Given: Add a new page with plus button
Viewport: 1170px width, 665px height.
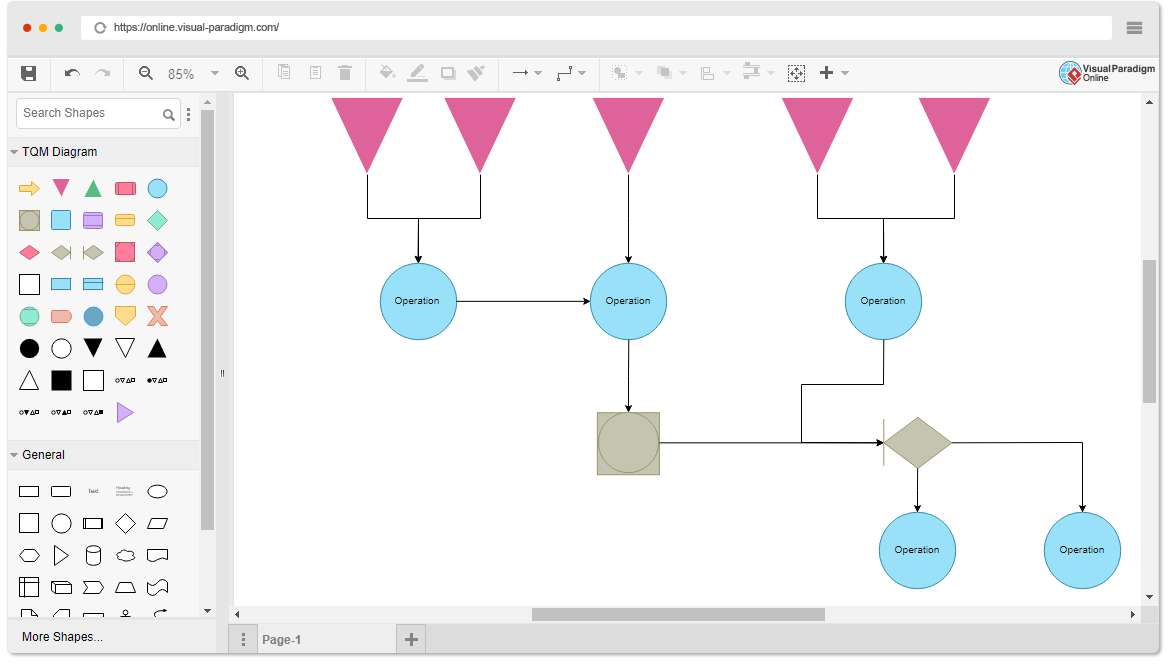Looking at the screenshot, I should point(411,640).
